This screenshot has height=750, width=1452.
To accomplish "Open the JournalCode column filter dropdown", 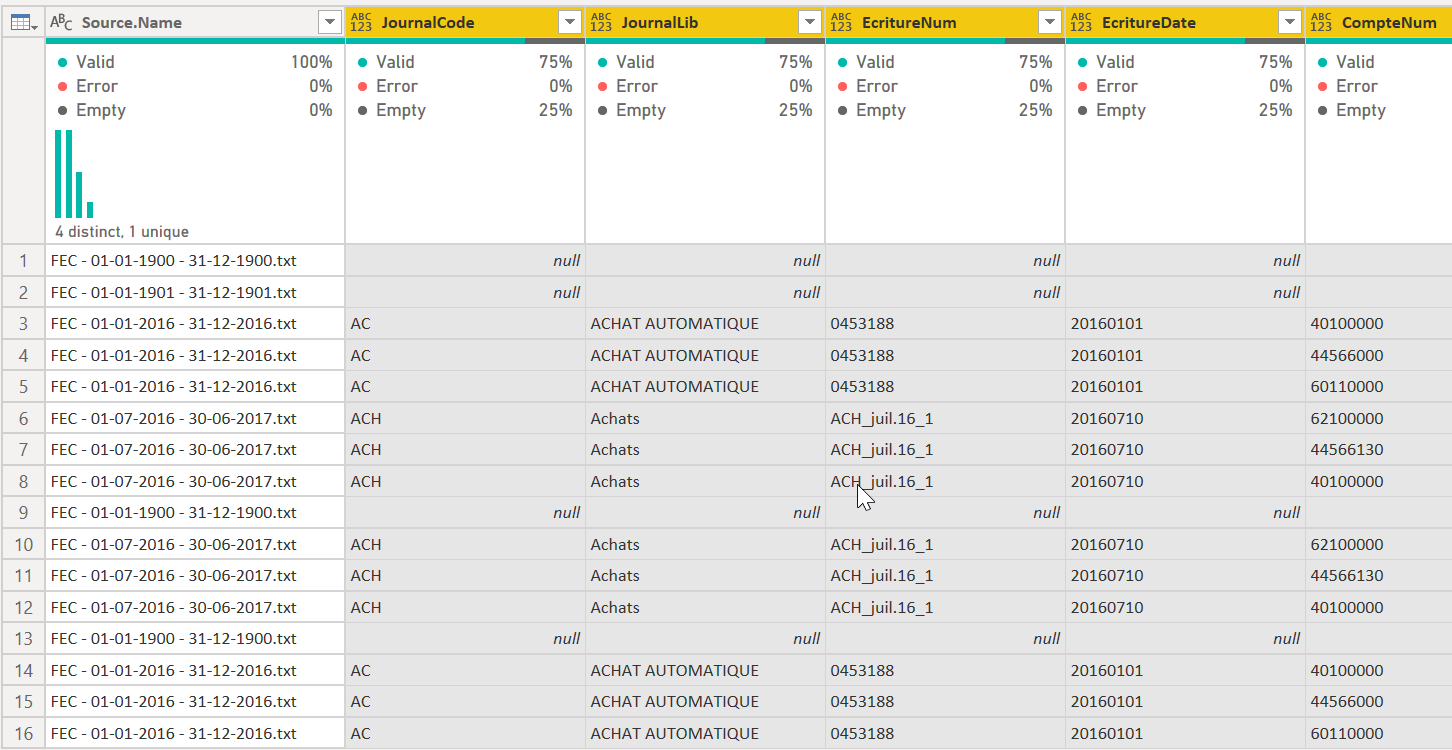I will 569,22.
